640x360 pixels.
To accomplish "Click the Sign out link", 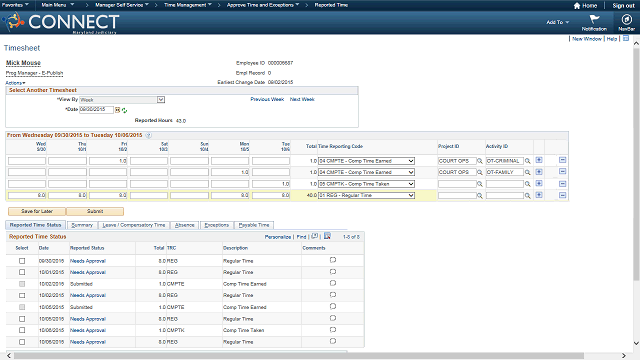I will pos(623,6).
